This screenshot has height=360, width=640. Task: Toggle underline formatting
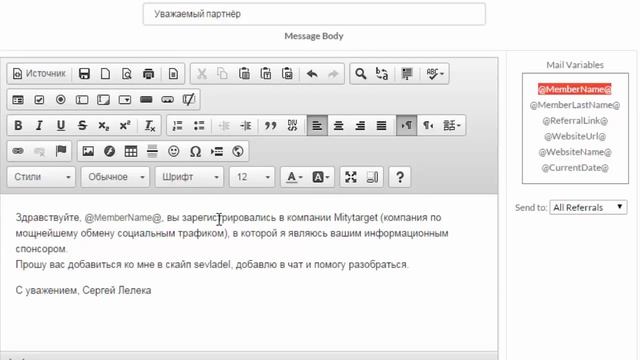60,126
